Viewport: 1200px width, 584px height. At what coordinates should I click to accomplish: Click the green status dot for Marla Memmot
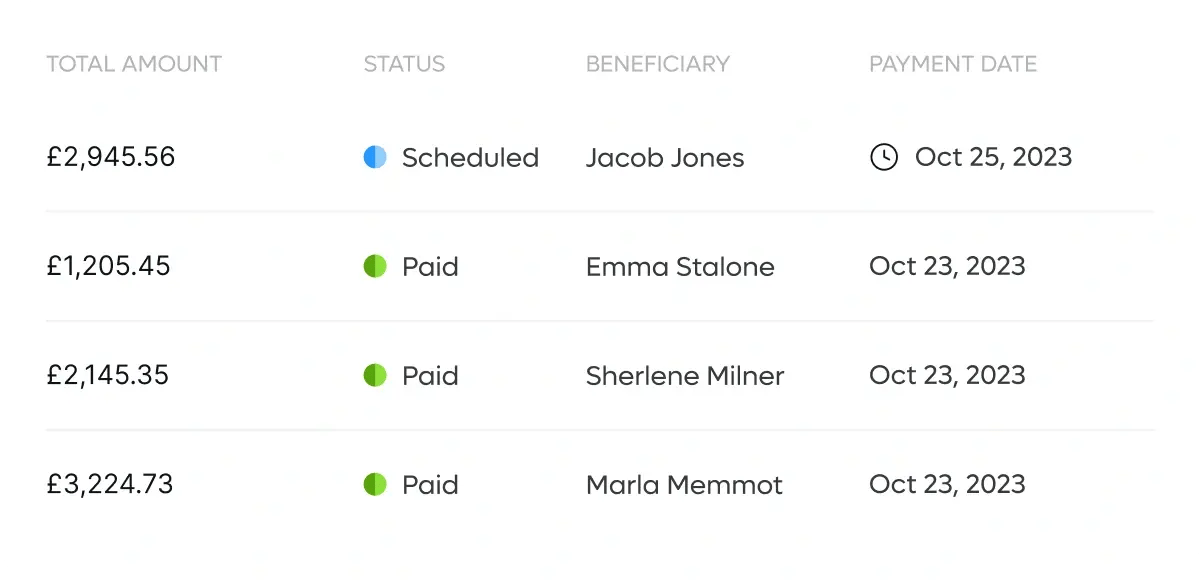[x=375, y=484]
